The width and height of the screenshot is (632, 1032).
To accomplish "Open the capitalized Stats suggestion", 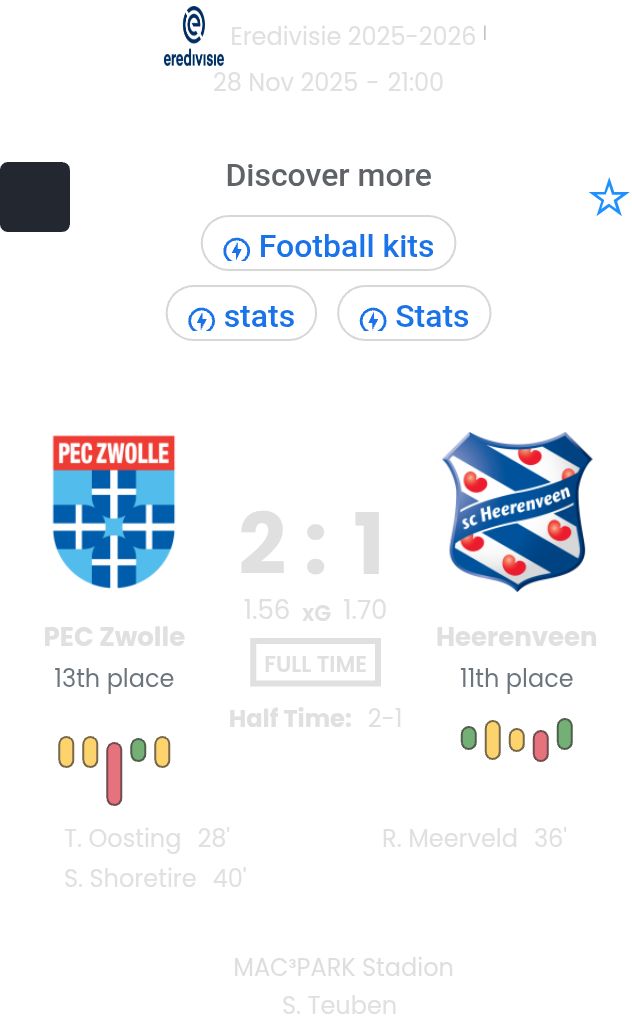I will click(x=414, y=316).
